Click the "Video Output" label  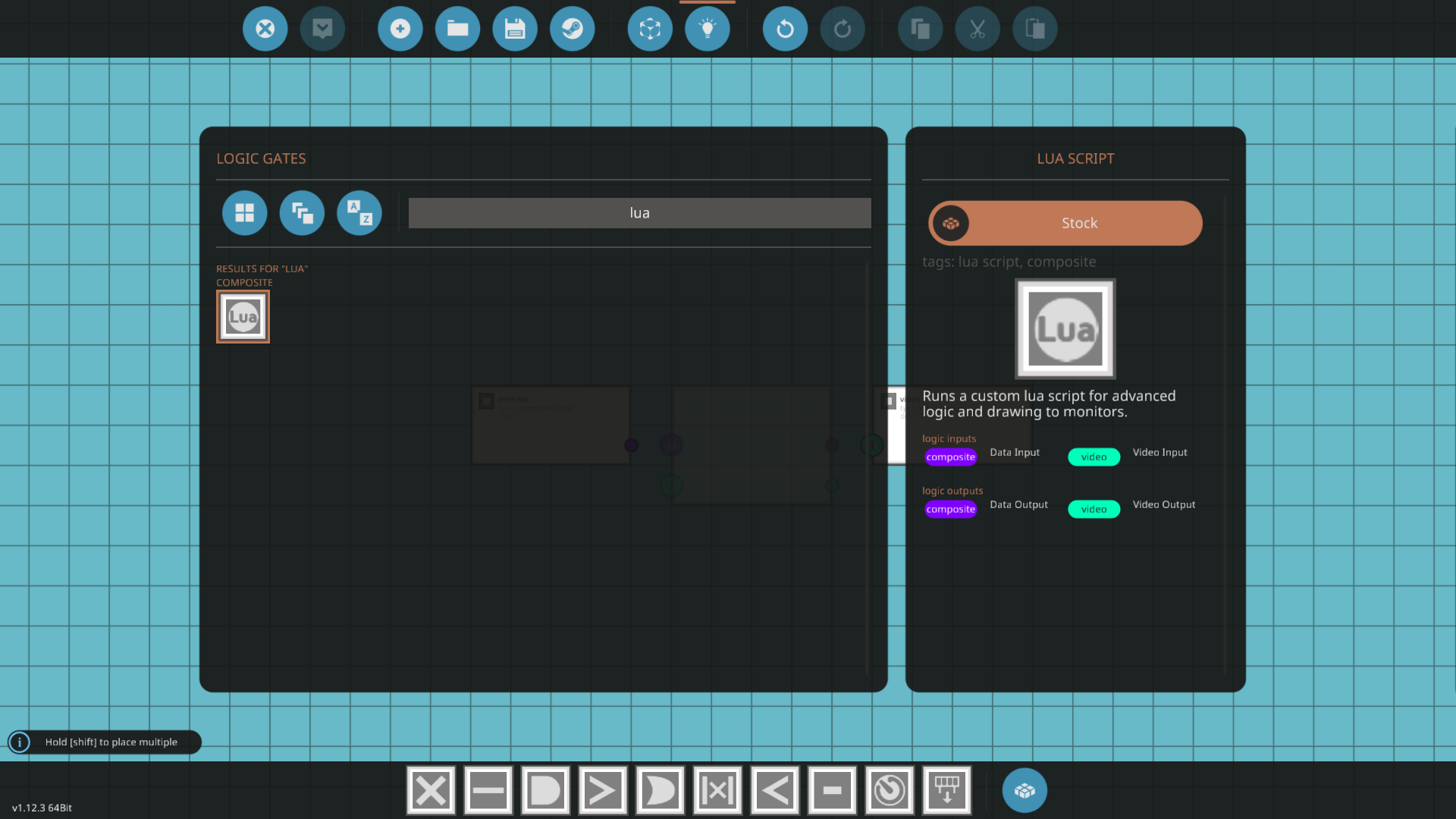[x=1164, y=505]
